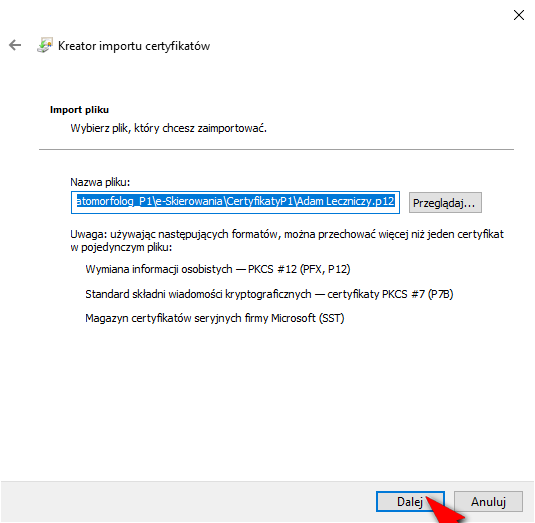Click the PKCS #7 (P7B) format line
The height and width of the screenshot is (523, 535).
(269, 294)
